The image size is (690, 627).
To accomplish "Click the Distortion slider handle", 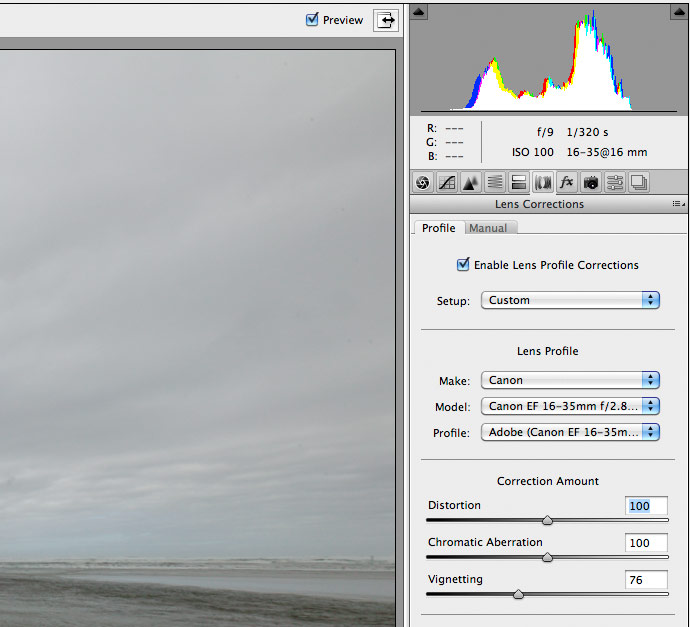I will 547,520.
